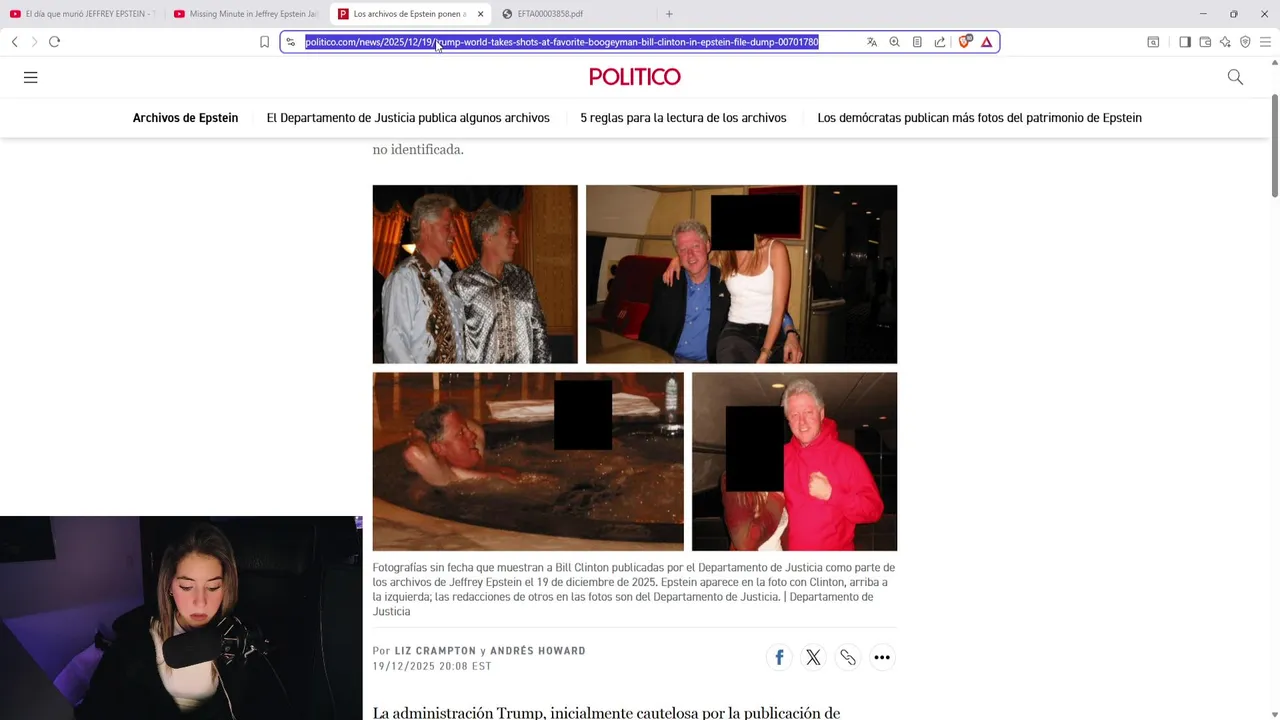Toggle the browser sidebar panel
The image size is (1280, 720).
point(1185,42)
